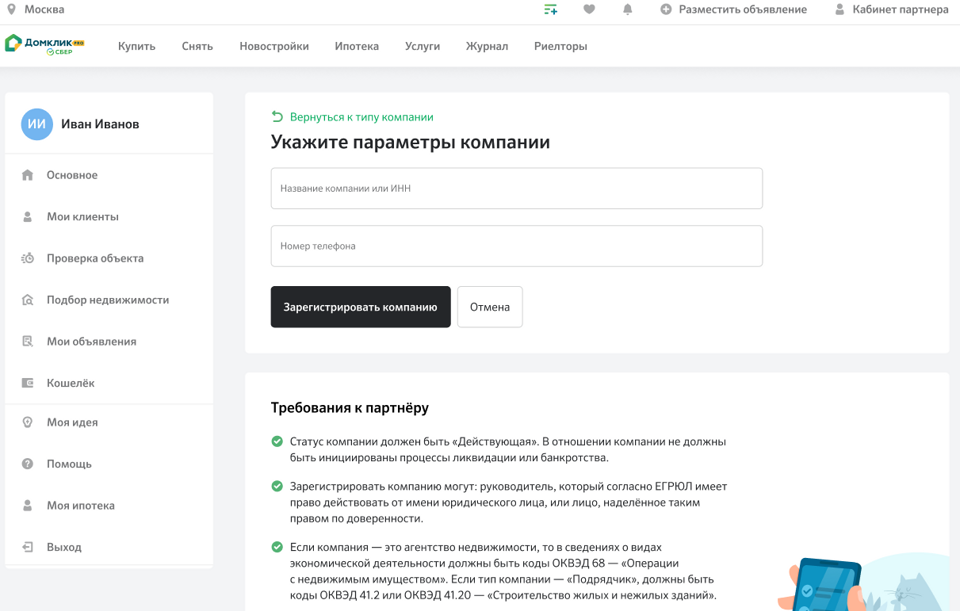The height and width of the screenshot is (611, 960).
Task: Click the plus icon beside Разместить объявление
Action: coord(666,9)
